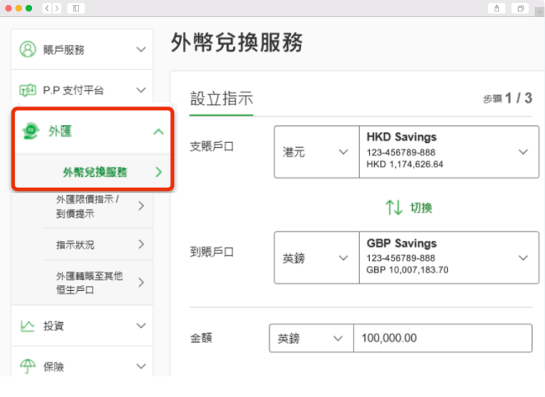Image resolution: width=545 pixels, height=397 pixels.
Task: Select the 投資 menu label
Action: coord(53,326)
